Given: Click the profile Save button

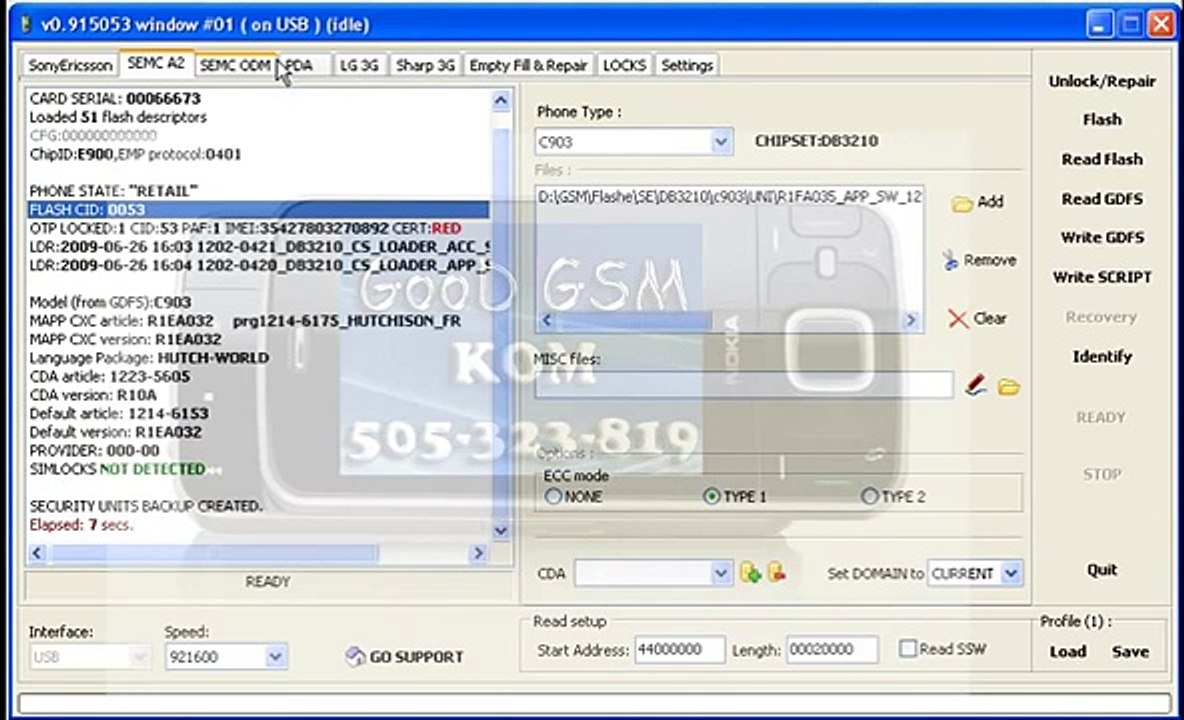Looking at the screenshot, I should click(1130, 651).
